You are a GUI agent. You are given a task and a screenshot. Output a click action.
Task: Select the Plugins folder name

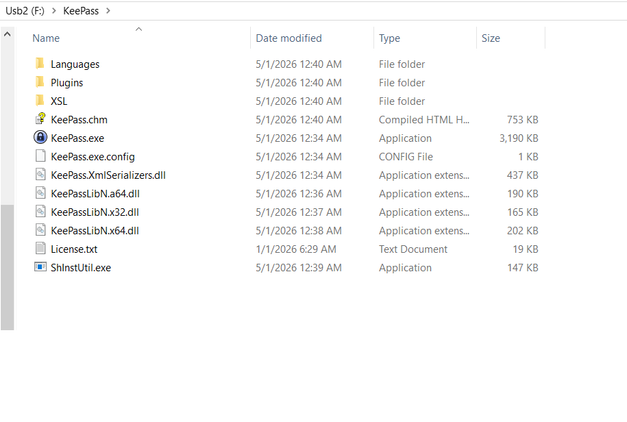point(67,82)
